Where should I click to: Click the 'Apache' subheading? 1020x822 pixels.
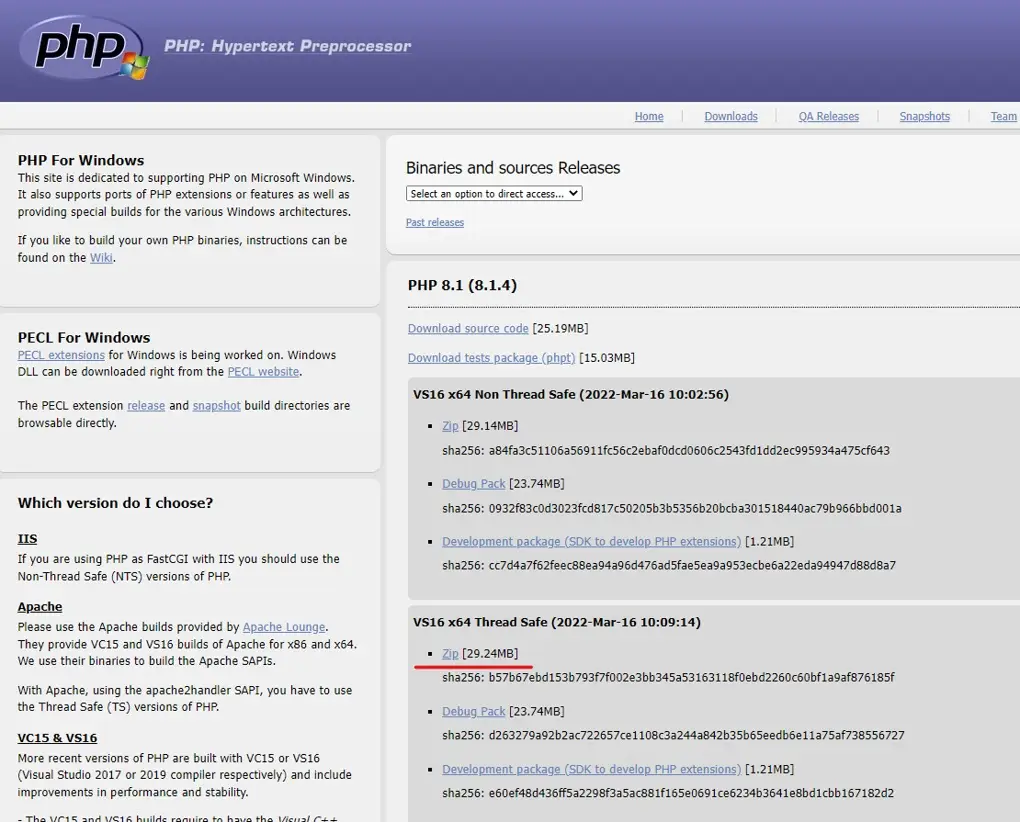click(x=40, y=607)
